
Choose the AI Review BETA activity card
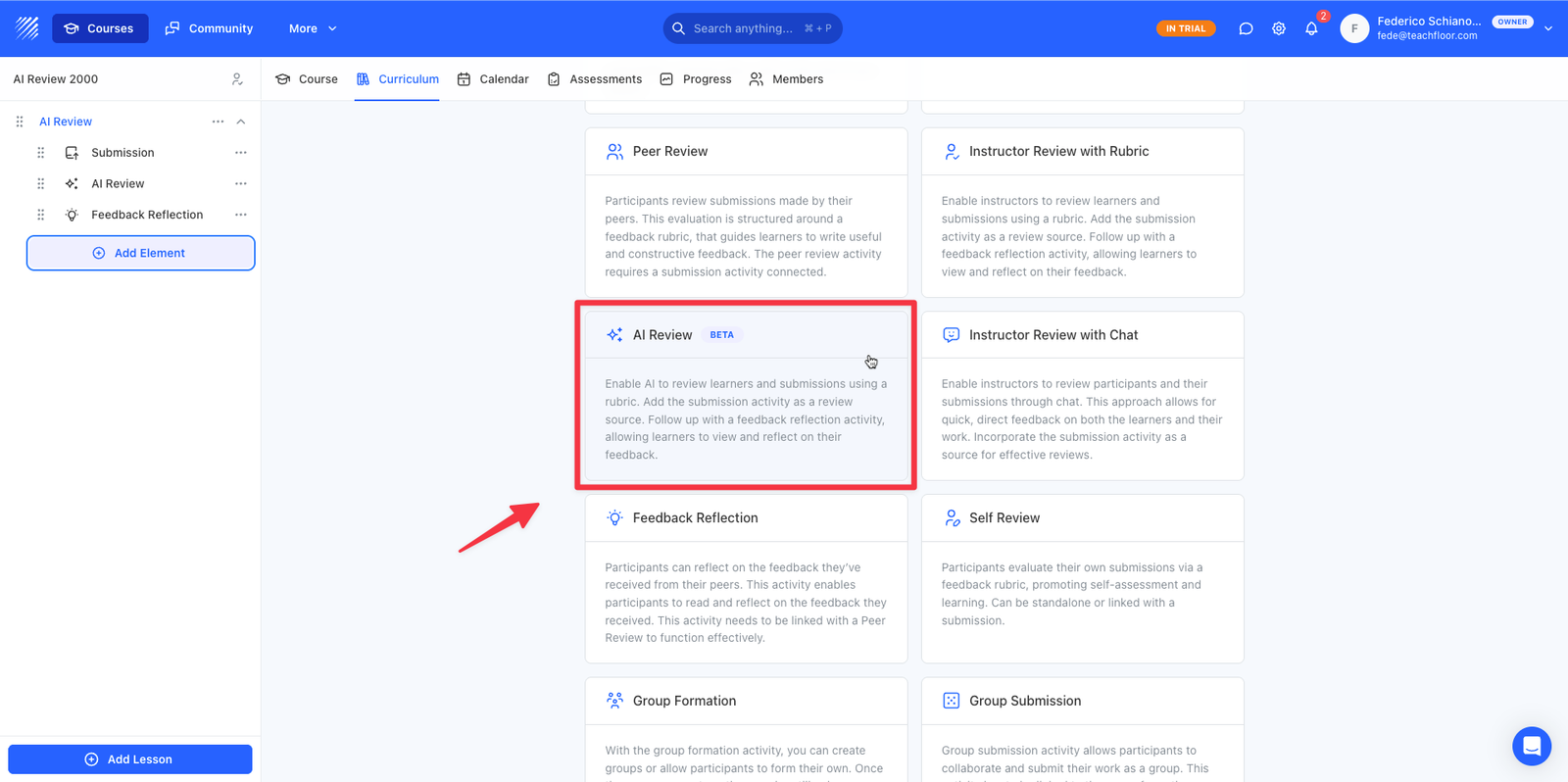pos(747,396)
